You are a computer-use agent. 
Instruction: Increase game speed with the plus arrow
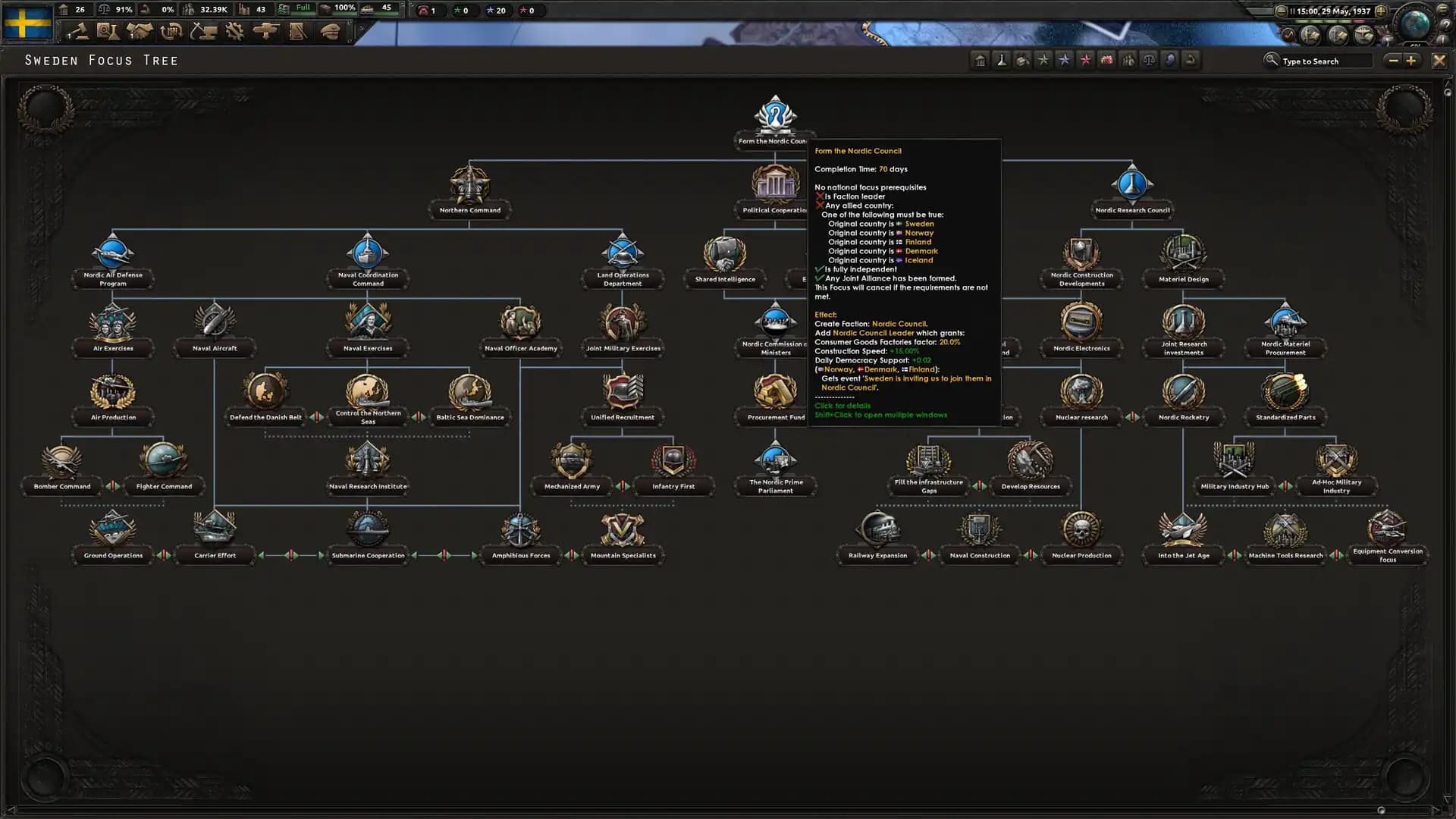pos(1381,11)
